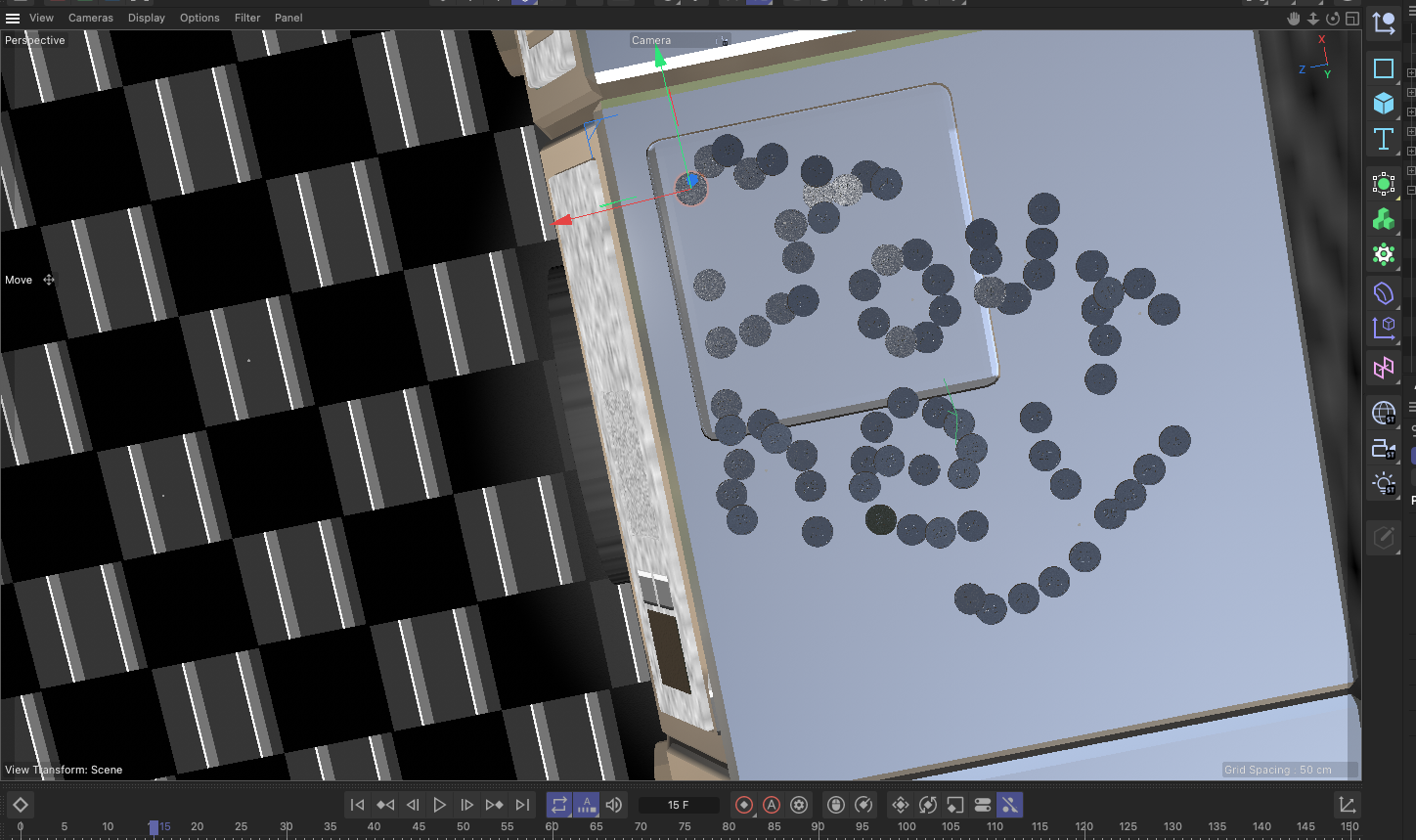Open the green gear Effector tool
Image resolution: width=1416 pixels, height=840 pixels.
pyautogui.click(x=1384, y=254)
